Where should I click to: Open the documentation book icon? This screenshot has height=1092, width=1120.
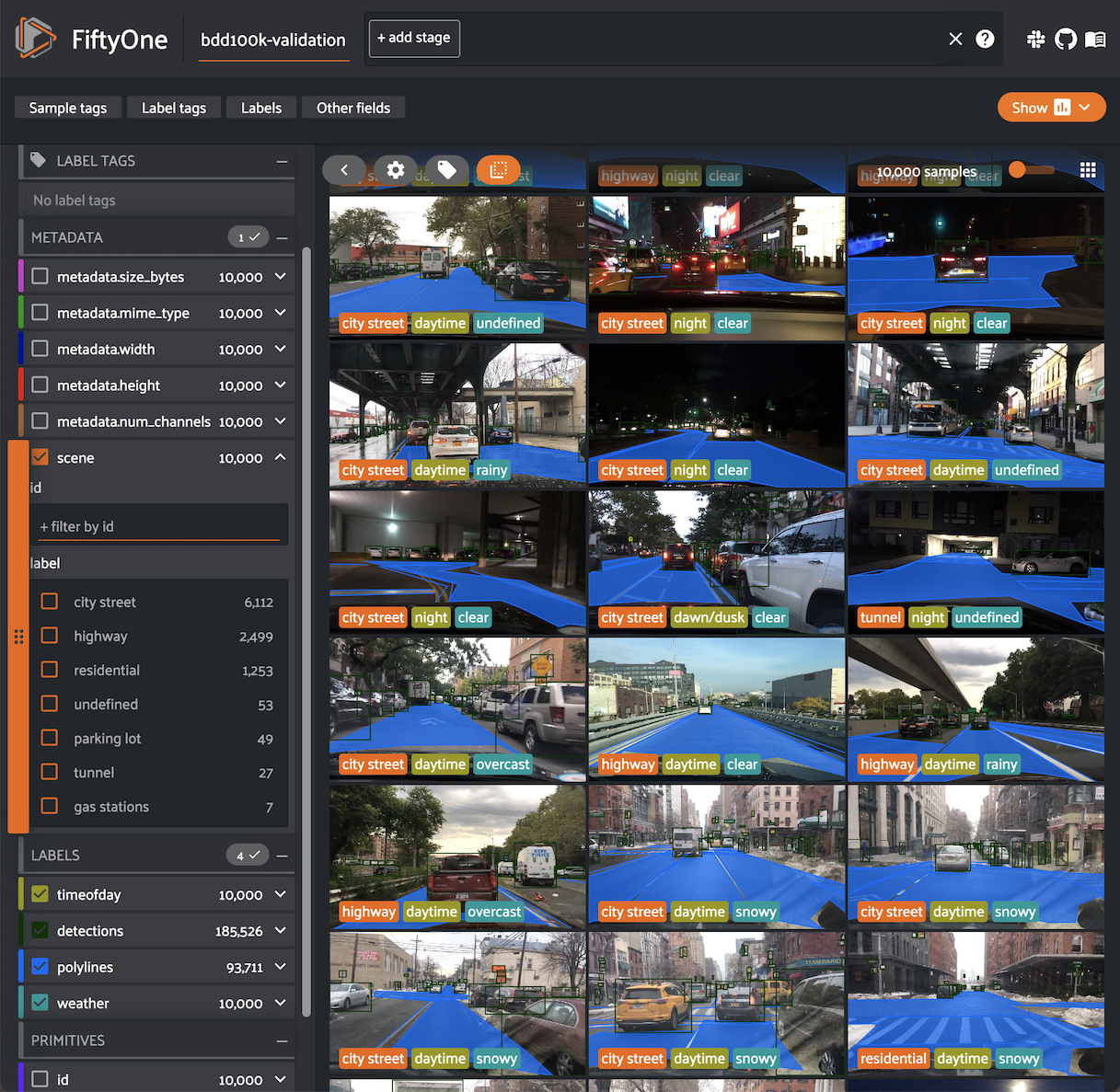(1095, 40)
